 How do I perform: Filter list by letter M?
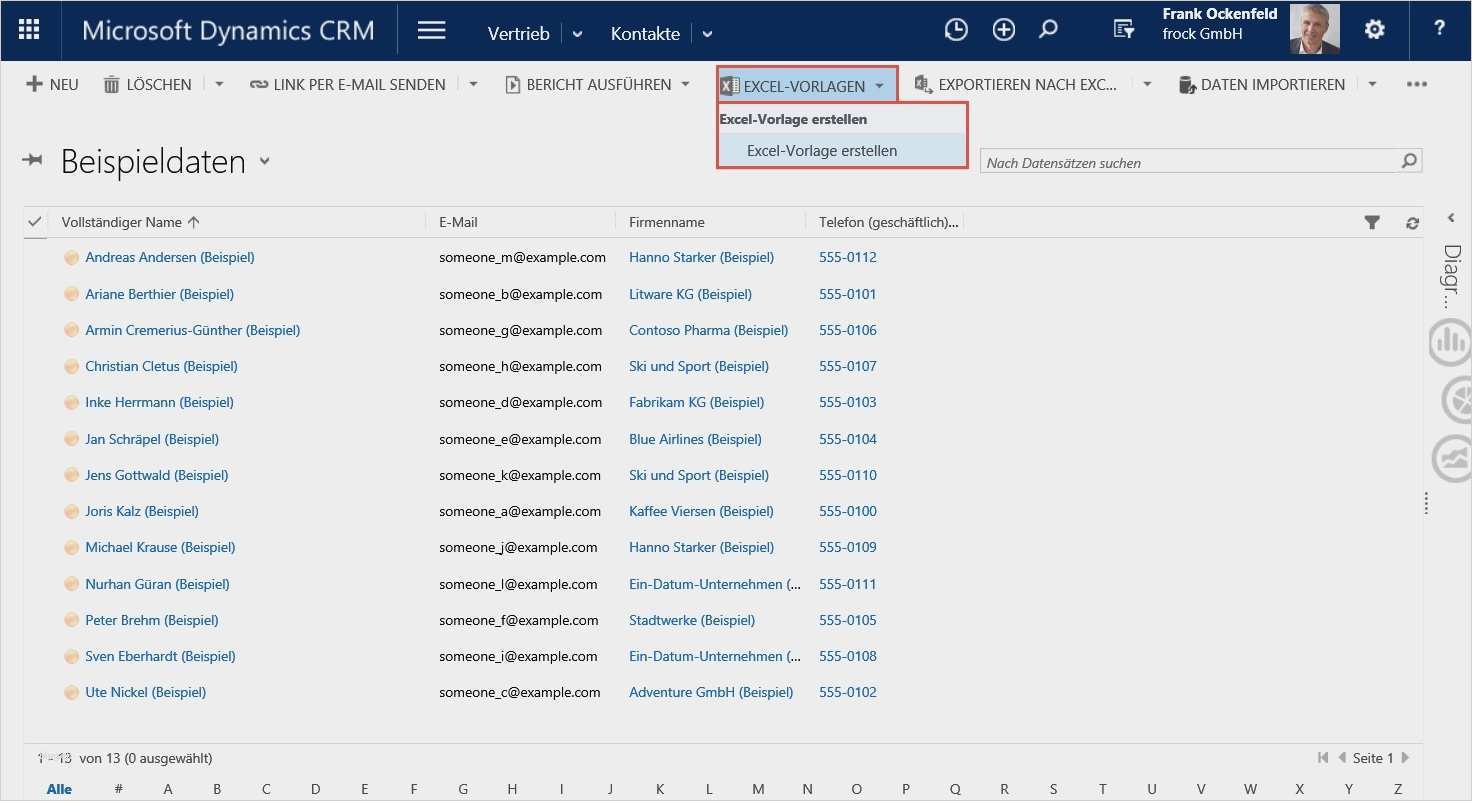(x=758, y=789)
